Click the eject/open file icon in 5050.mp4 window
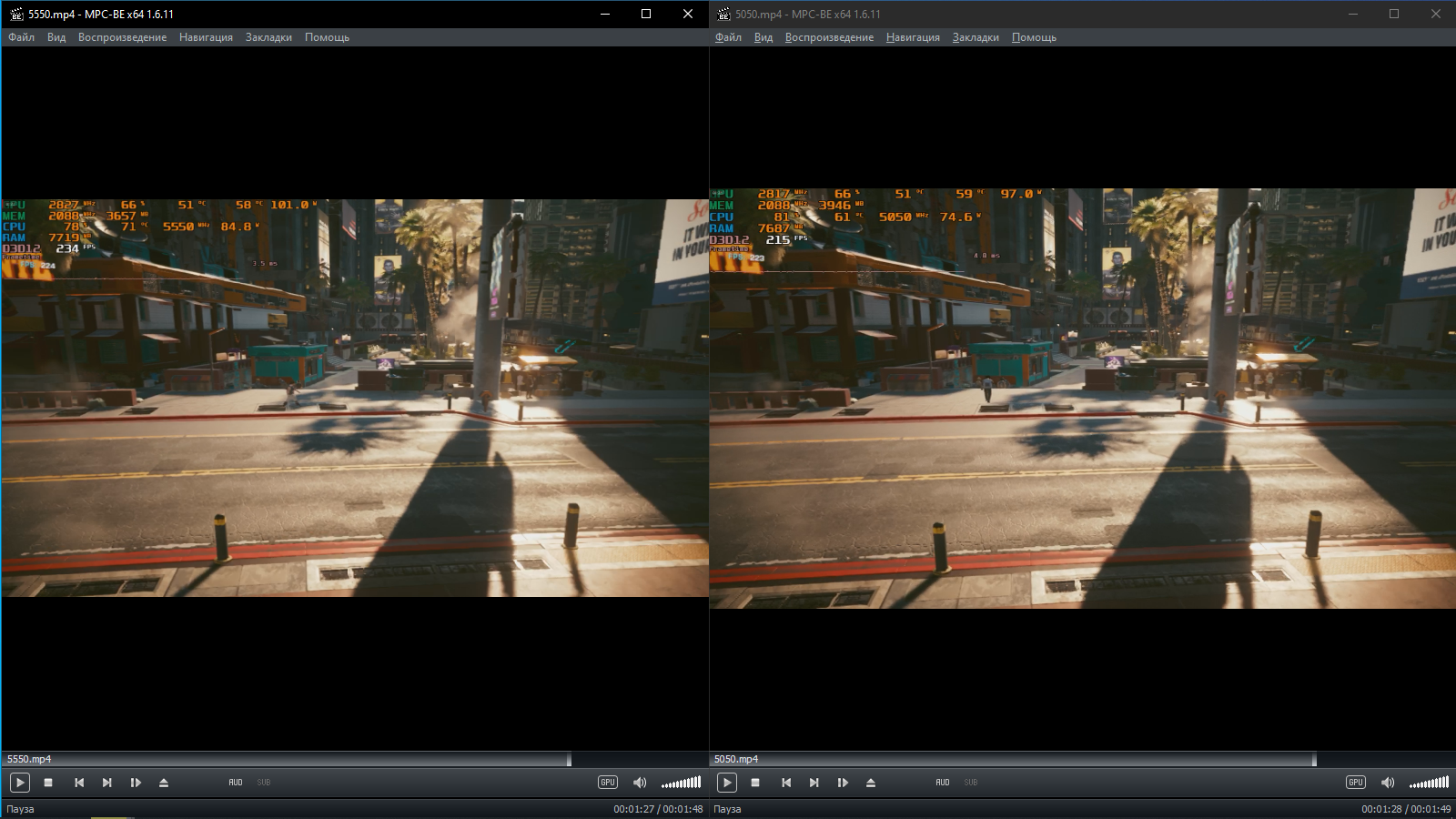The image size is (1456, 819). 871,783
